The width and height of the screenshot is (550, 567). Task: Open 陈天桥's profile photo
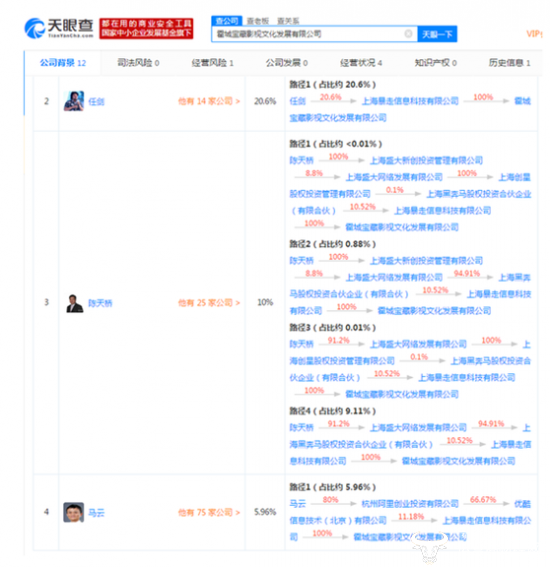pos(74,303)
